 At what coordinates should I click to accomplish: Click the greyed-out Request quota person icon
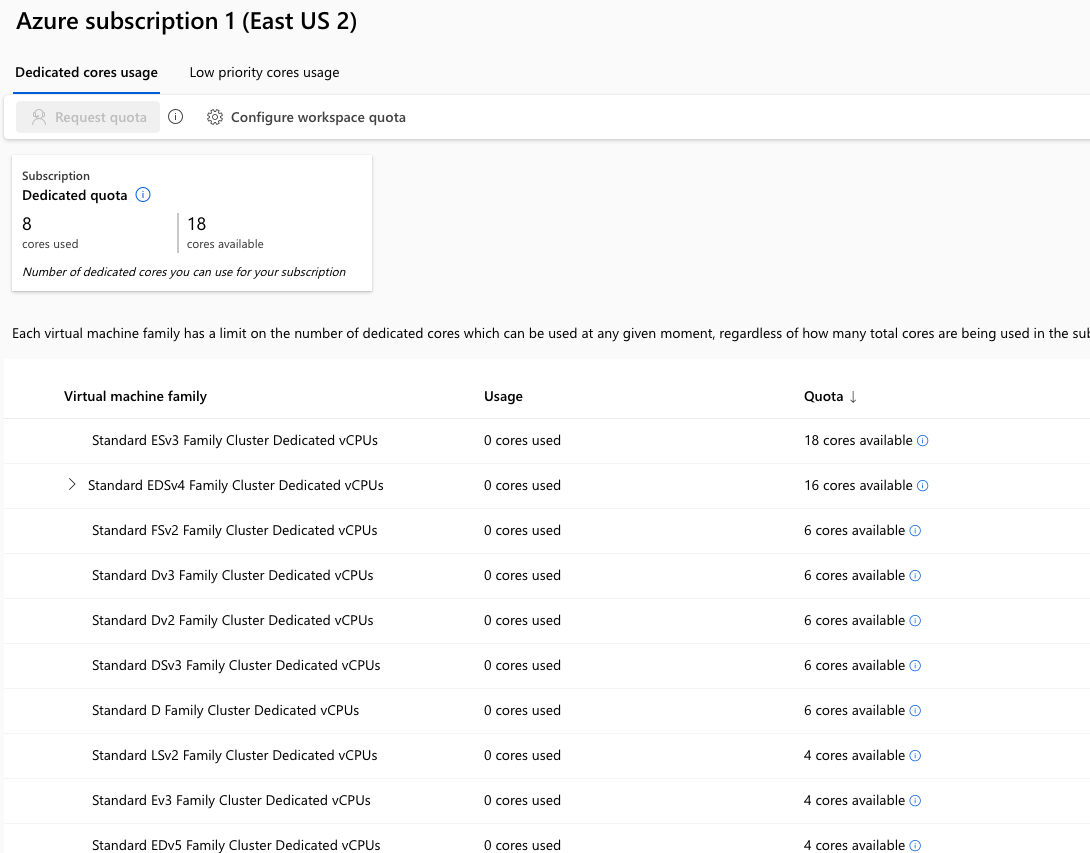pos(39,117)
